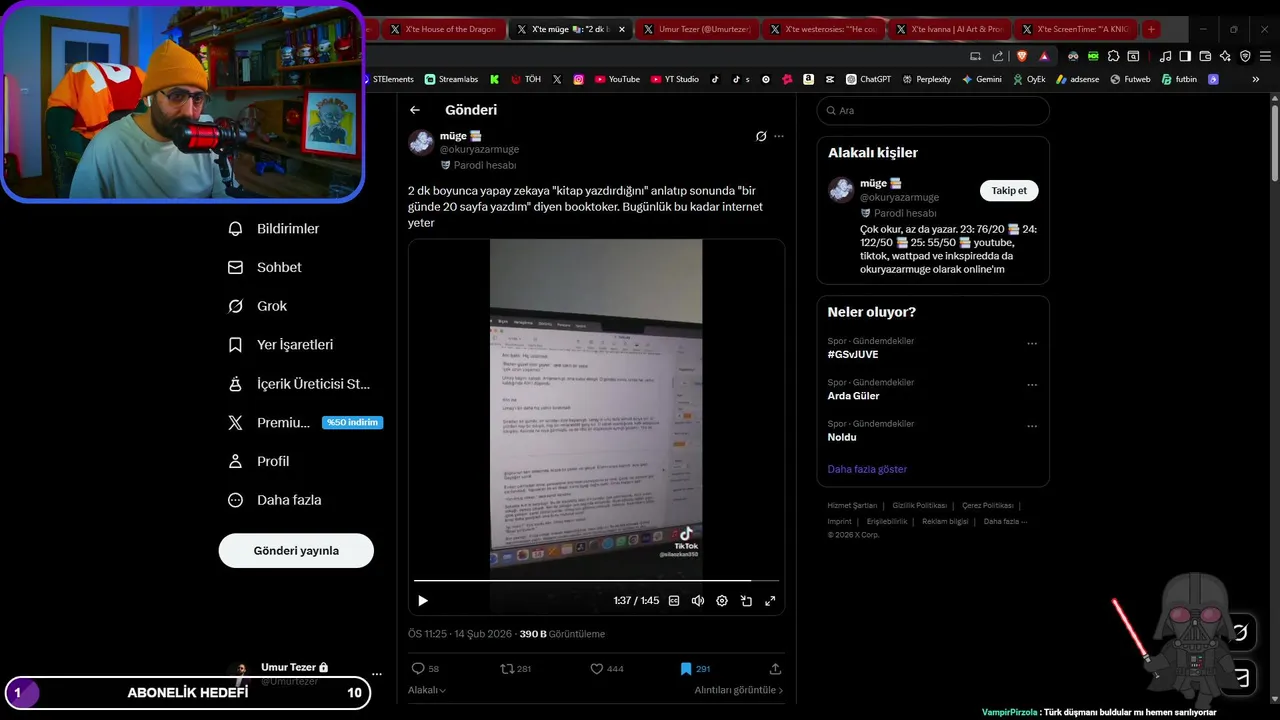The width and height of the screenshot is (1280, 720).
Task: Toggle closed captions on the video
Action: tap(674, 601)
